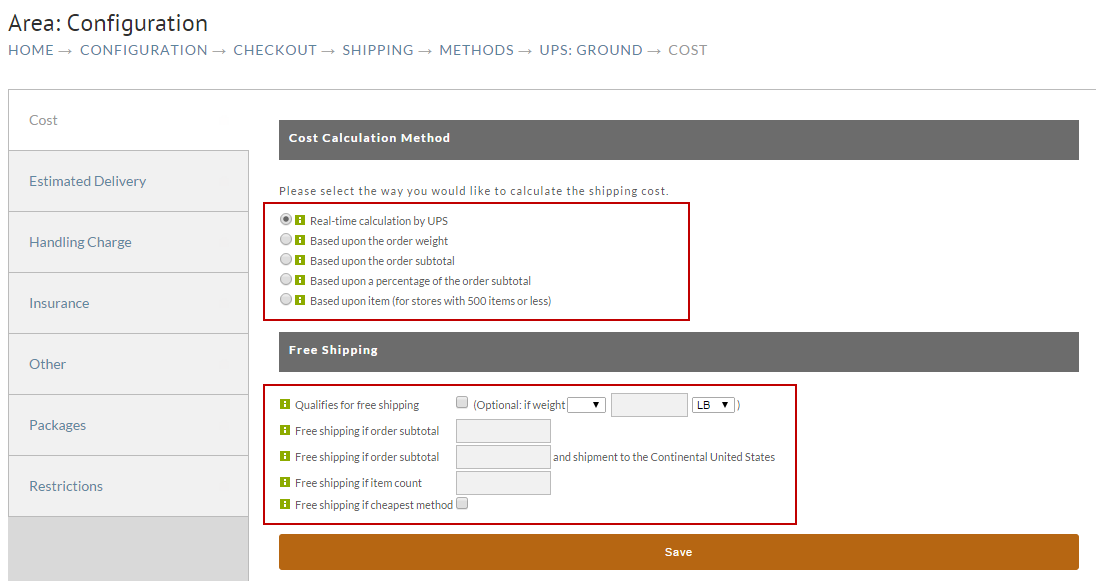The height and width of the screenshot is (581, 1096).
Task: Enable Free shipping if cheapest method checkbox
Action: [462, 503]
